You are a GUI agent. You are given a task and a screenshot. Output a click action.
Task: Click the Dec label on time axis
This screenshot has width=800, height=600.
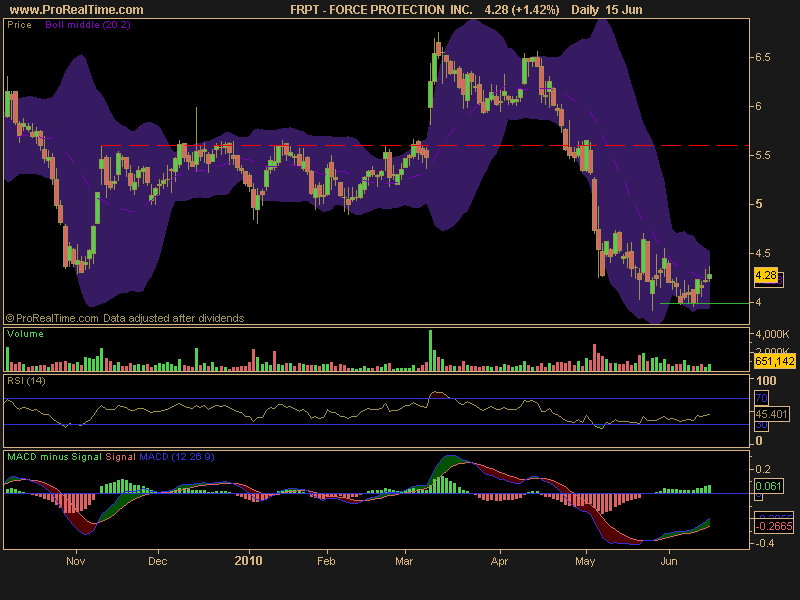coord(158,561)
